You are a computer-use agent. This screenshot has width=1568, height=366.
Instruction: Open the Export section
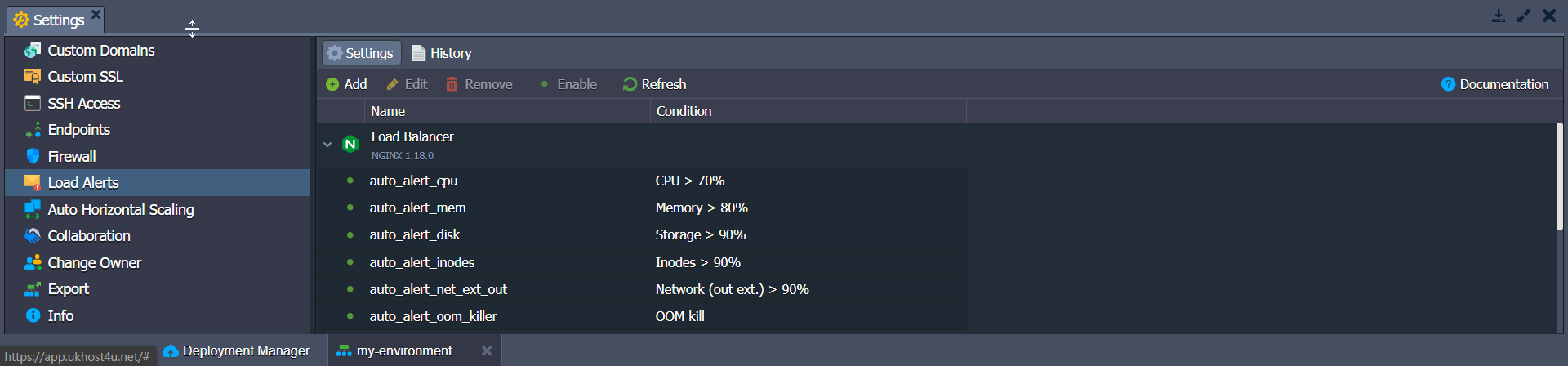tap(68, 289)
